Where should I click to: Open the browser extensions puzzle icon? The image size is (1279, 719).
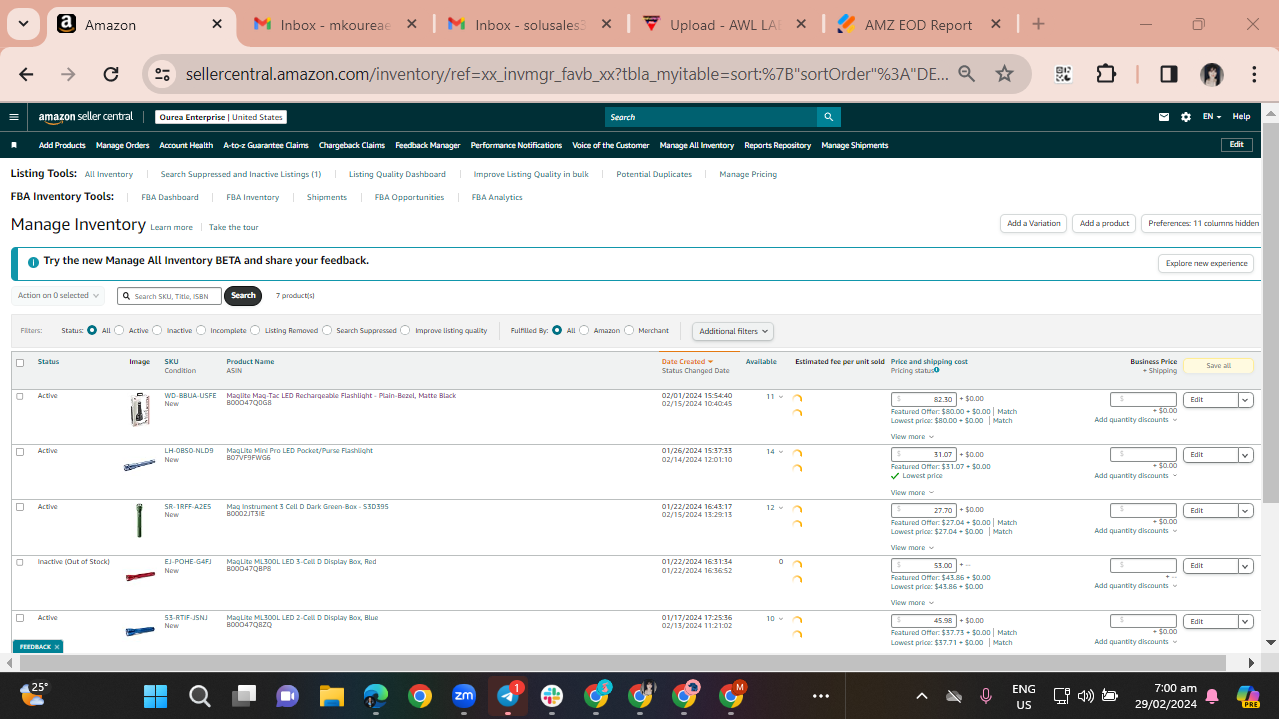1105,74
